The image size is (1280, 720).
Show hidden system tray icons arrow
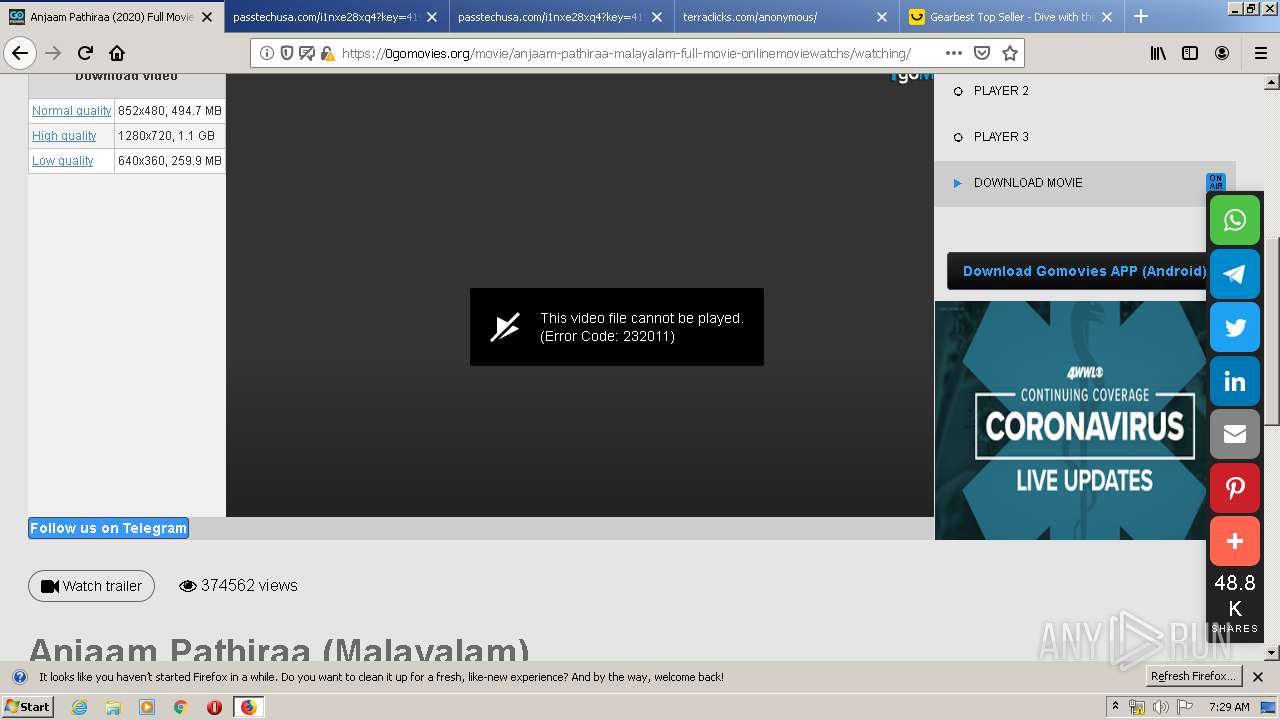tap(1115, 707)
